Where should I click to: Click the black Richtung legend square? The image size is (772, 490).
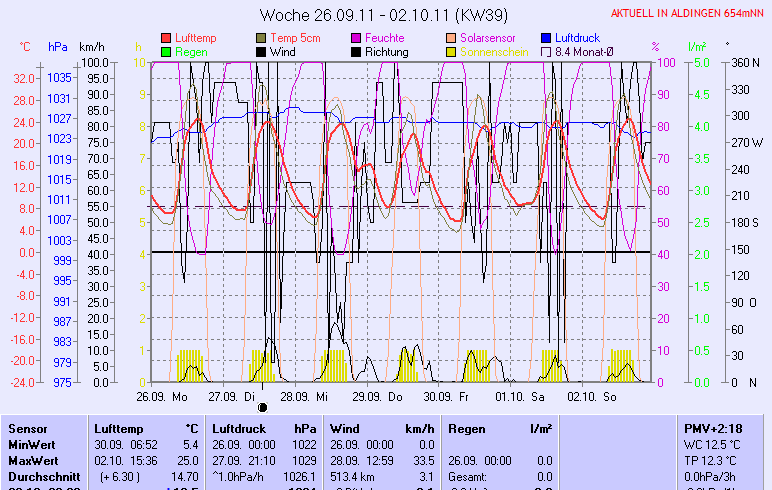click(356, 52)
